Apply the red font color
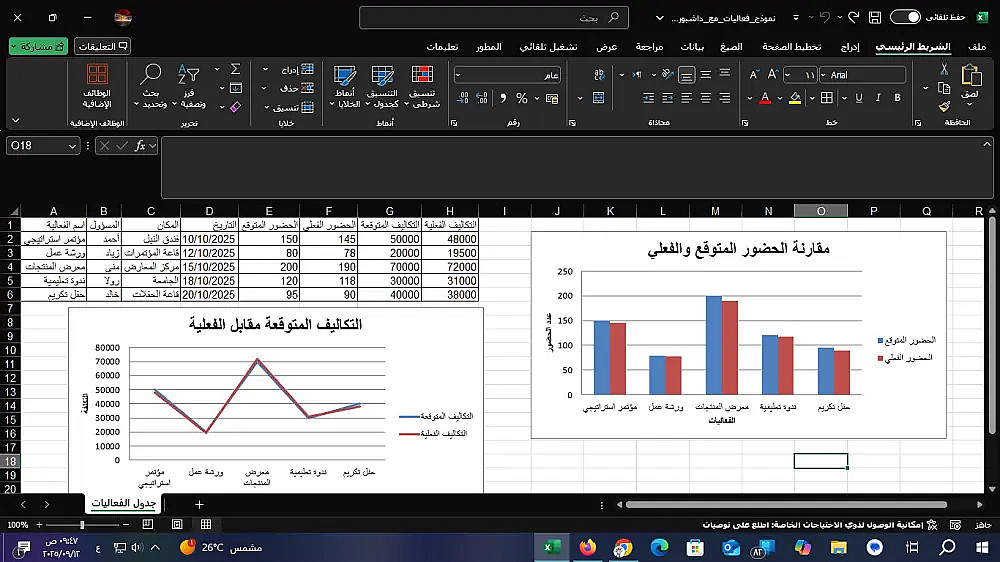The width and height of the screenshot is (1000, 562). (x=765, y=98)
